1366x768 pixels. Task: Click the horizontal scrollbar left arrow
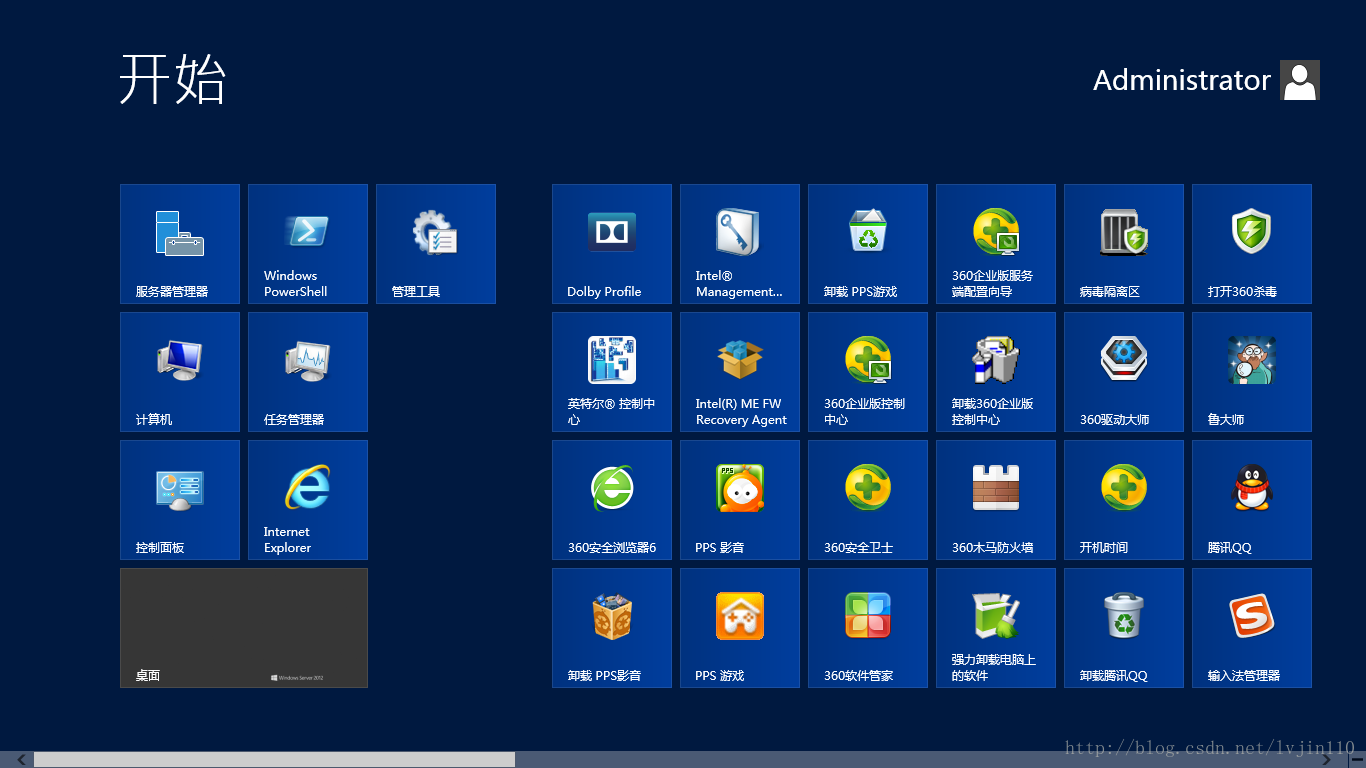(x=21, y=760)
